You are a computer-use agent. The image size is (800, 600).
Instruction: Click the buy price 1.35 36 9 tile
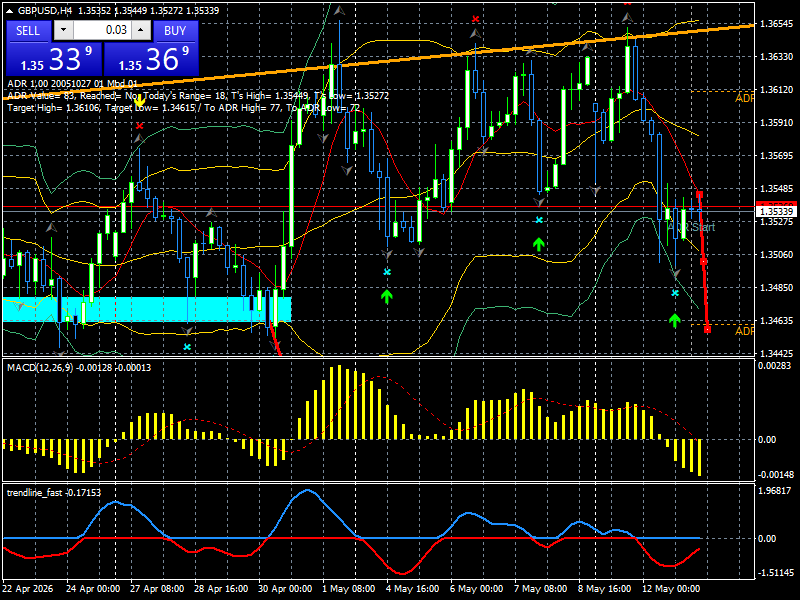coord(151,59)
